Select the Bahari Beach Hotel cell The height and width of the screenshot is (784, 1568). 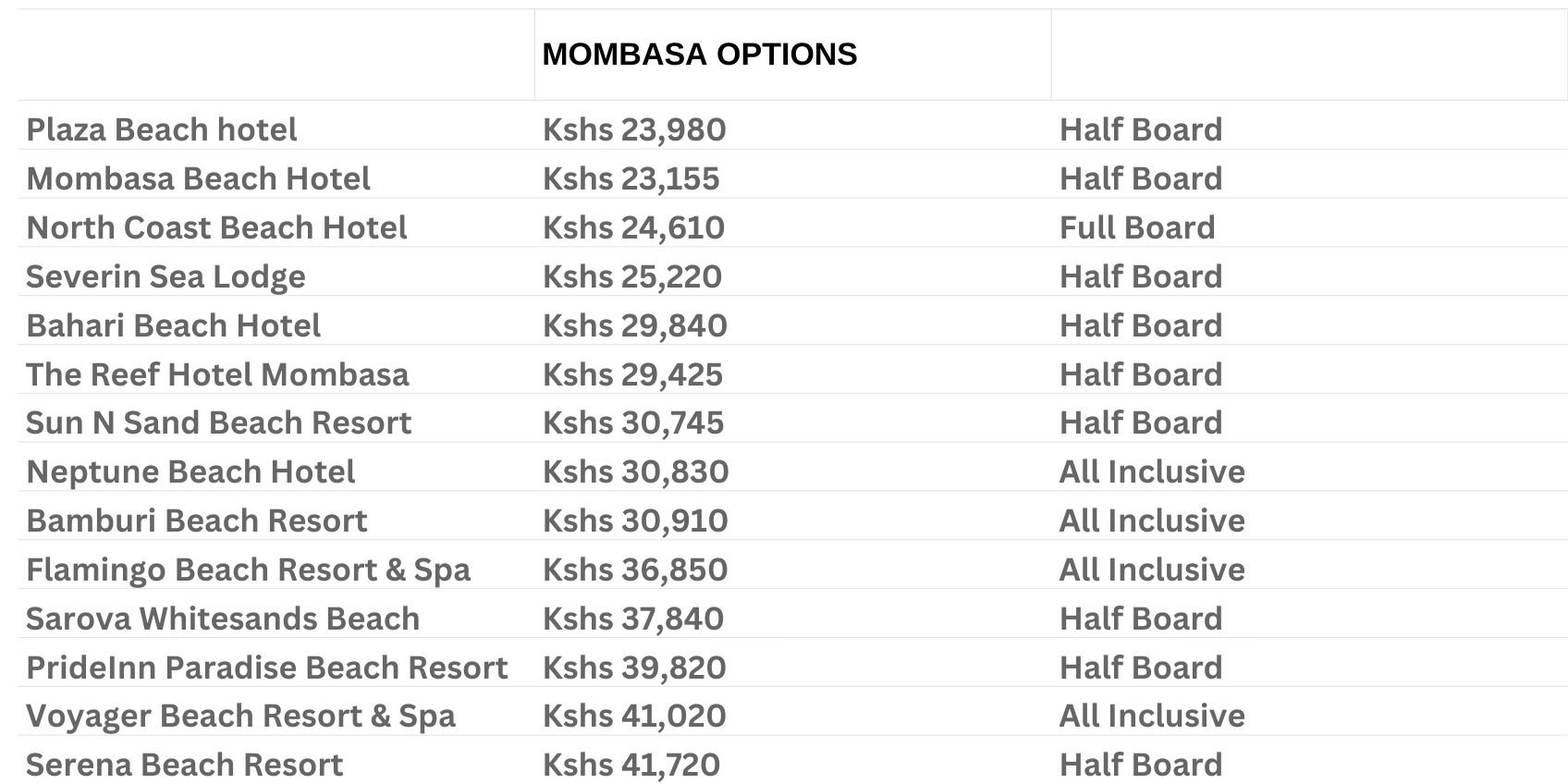(173, 325)
